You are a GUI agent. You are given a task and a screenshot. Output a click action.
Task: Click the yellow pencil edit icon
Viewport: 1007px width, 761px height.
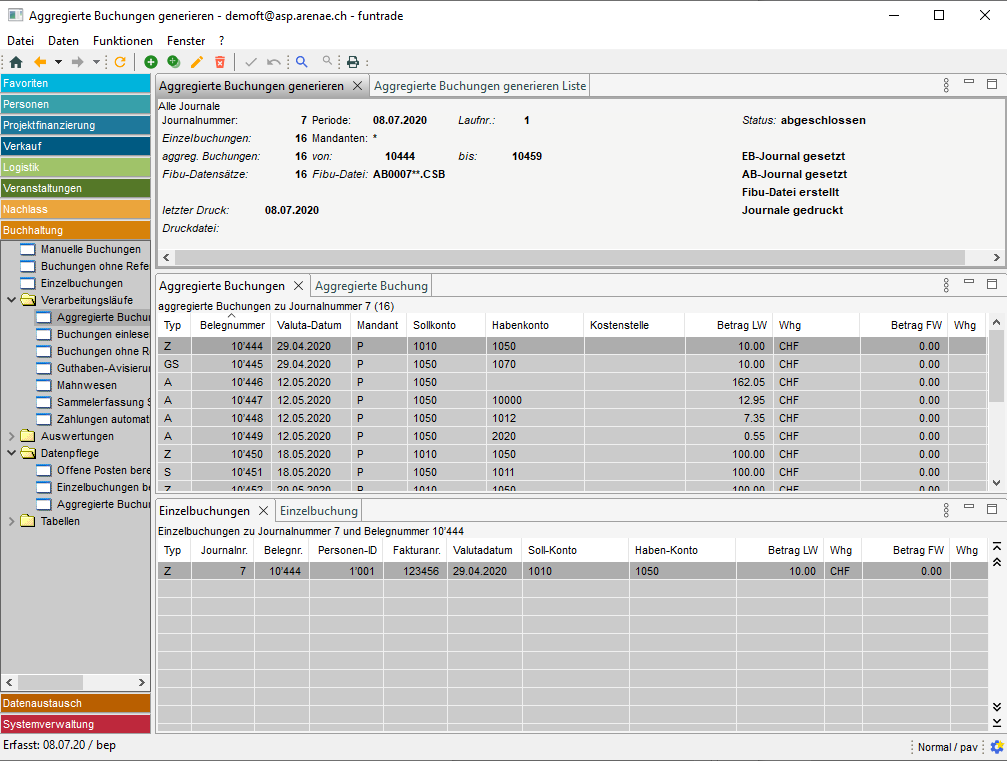click(x=197, y=62)
